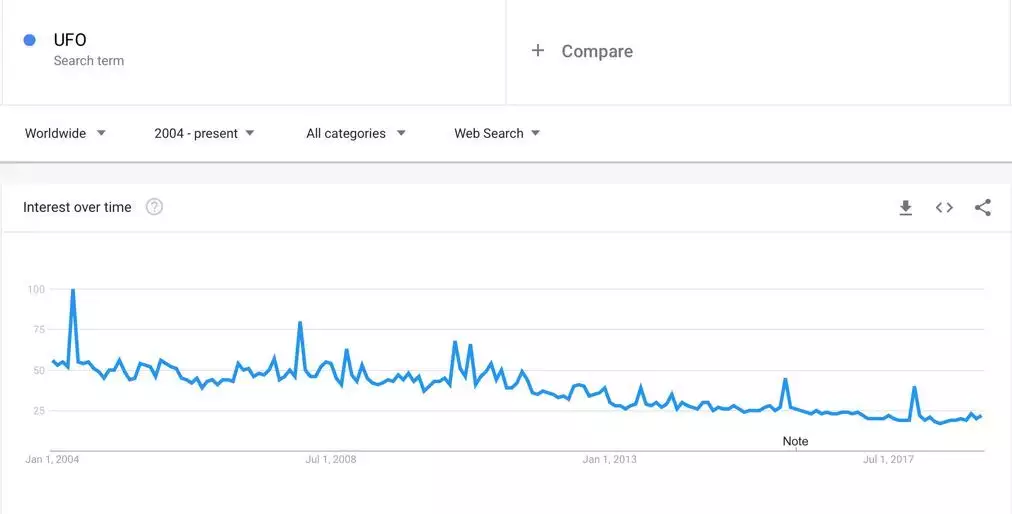Click the Compare text to add term
The image size is (1012, 514).
tap(597, 52)
